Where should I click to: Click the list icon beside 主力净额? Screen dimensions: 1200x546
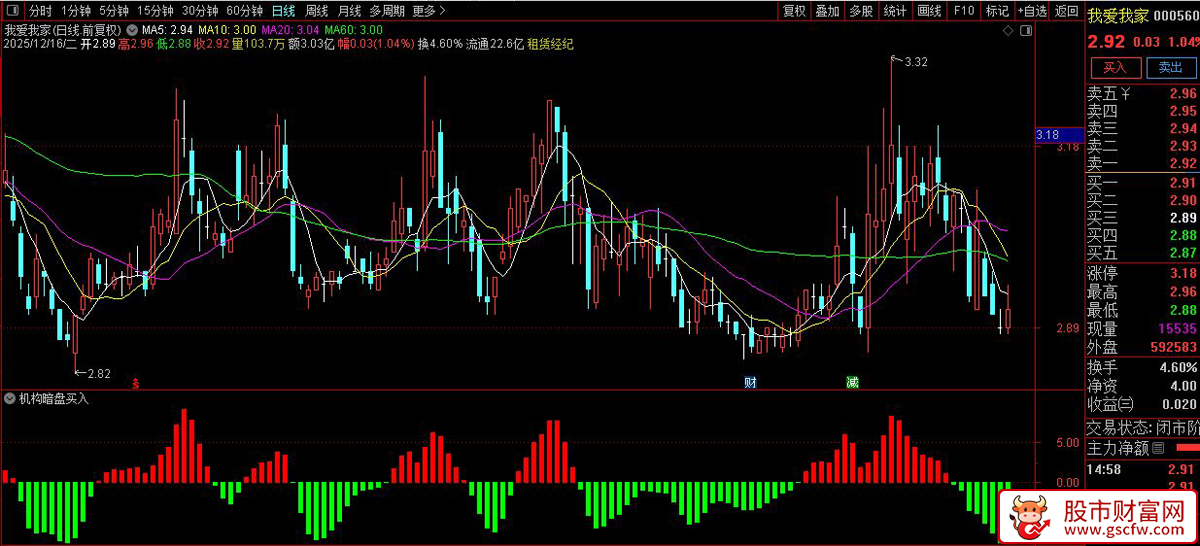pos(1158,447)
